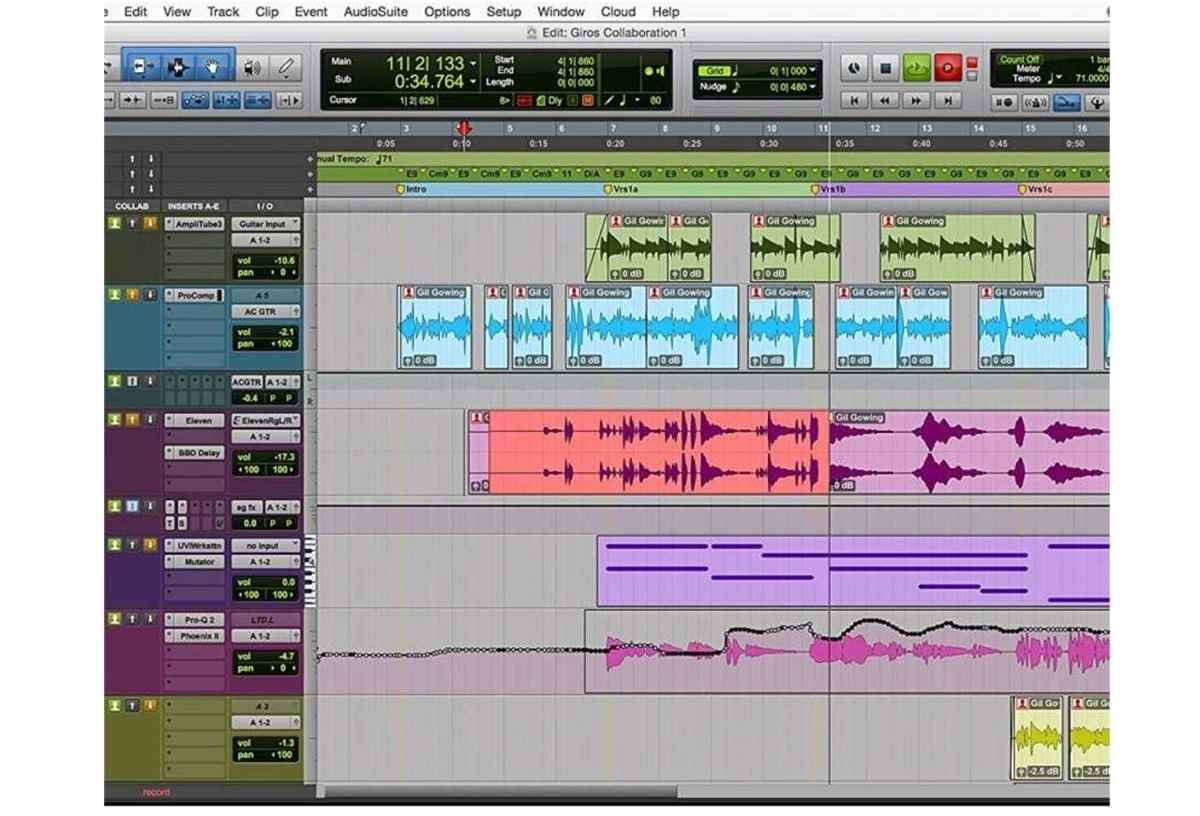The image size is (1200, 816).
Task: Open the Track menu
Action: coord(222,12)
